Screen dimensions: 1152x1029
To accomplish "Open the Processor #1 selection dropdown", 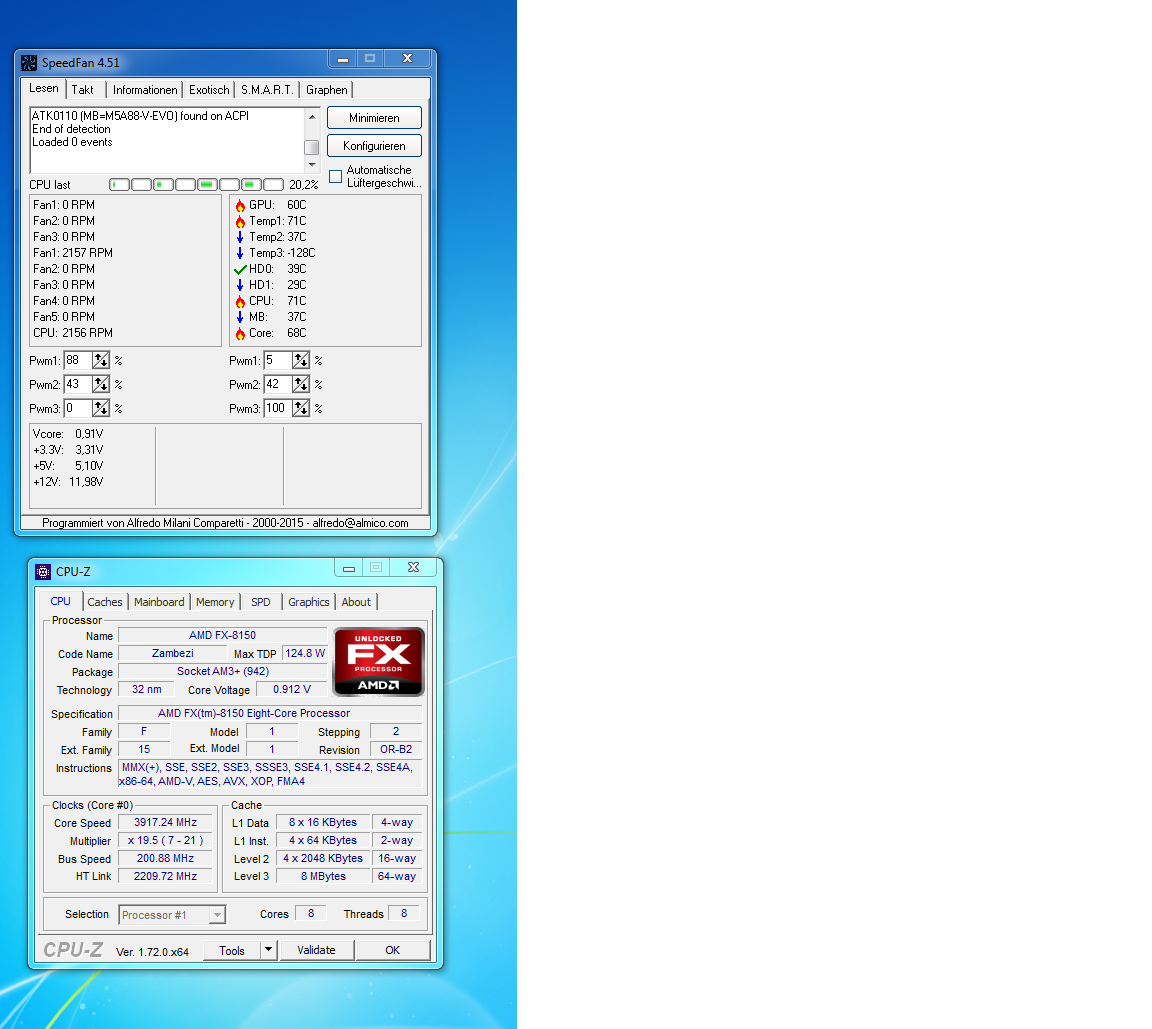I will point(217,914).
